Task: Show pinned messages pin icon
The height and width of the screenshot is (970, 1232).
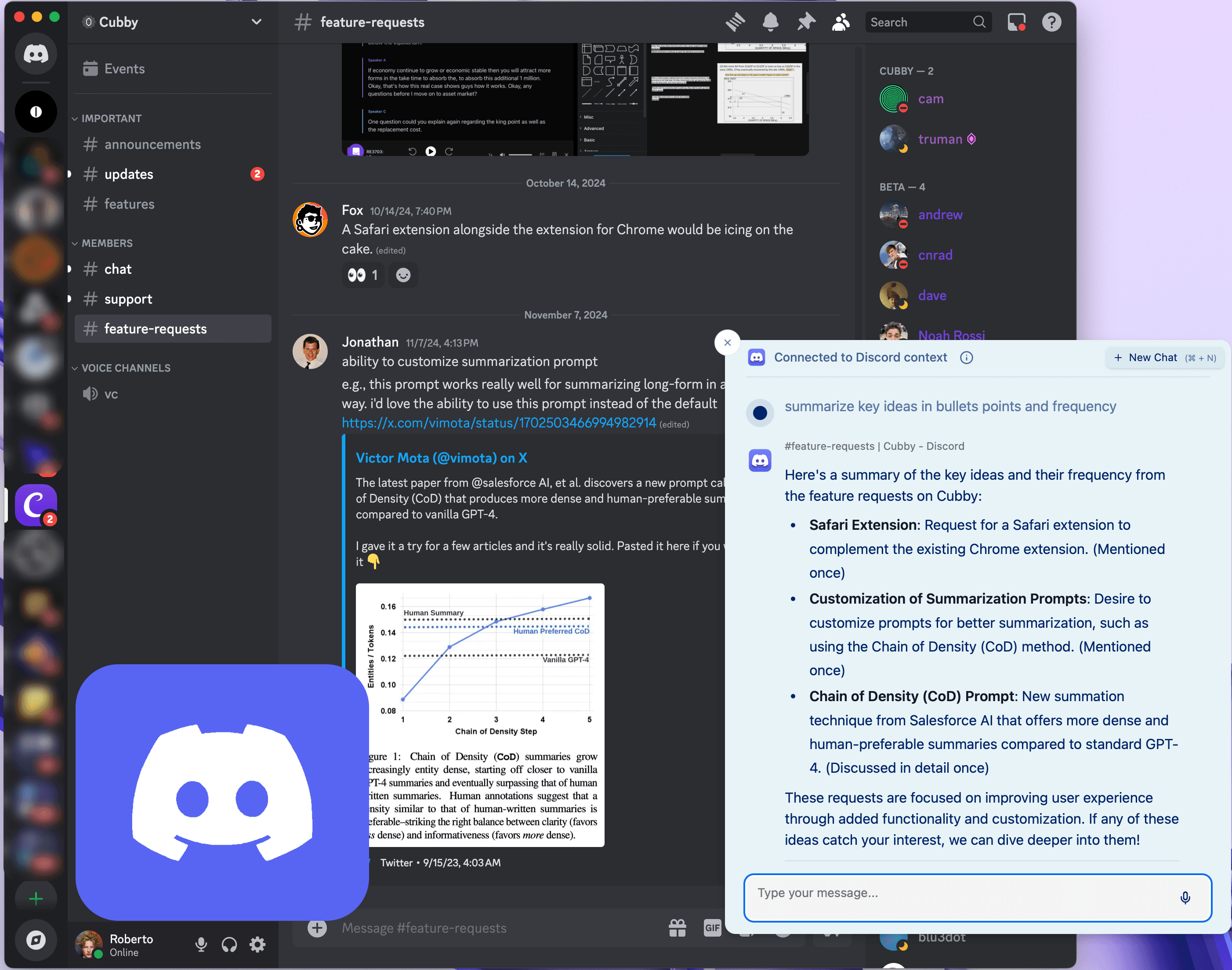Action: click(x=805, y=22)
